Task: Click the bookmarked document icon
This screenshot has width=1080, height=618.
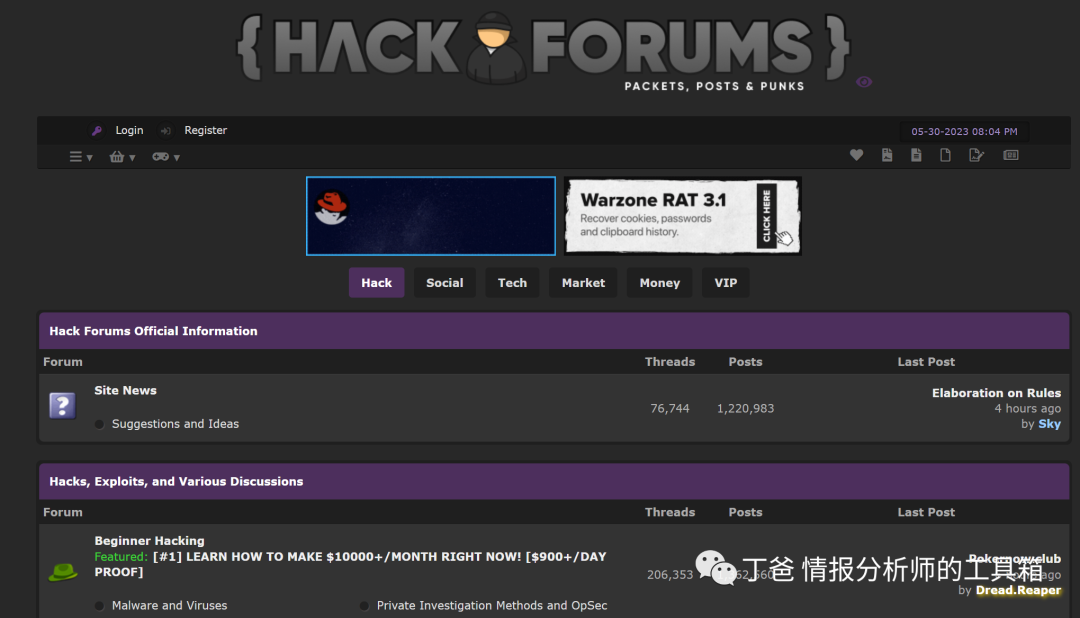Action: [x=887, y=155]
